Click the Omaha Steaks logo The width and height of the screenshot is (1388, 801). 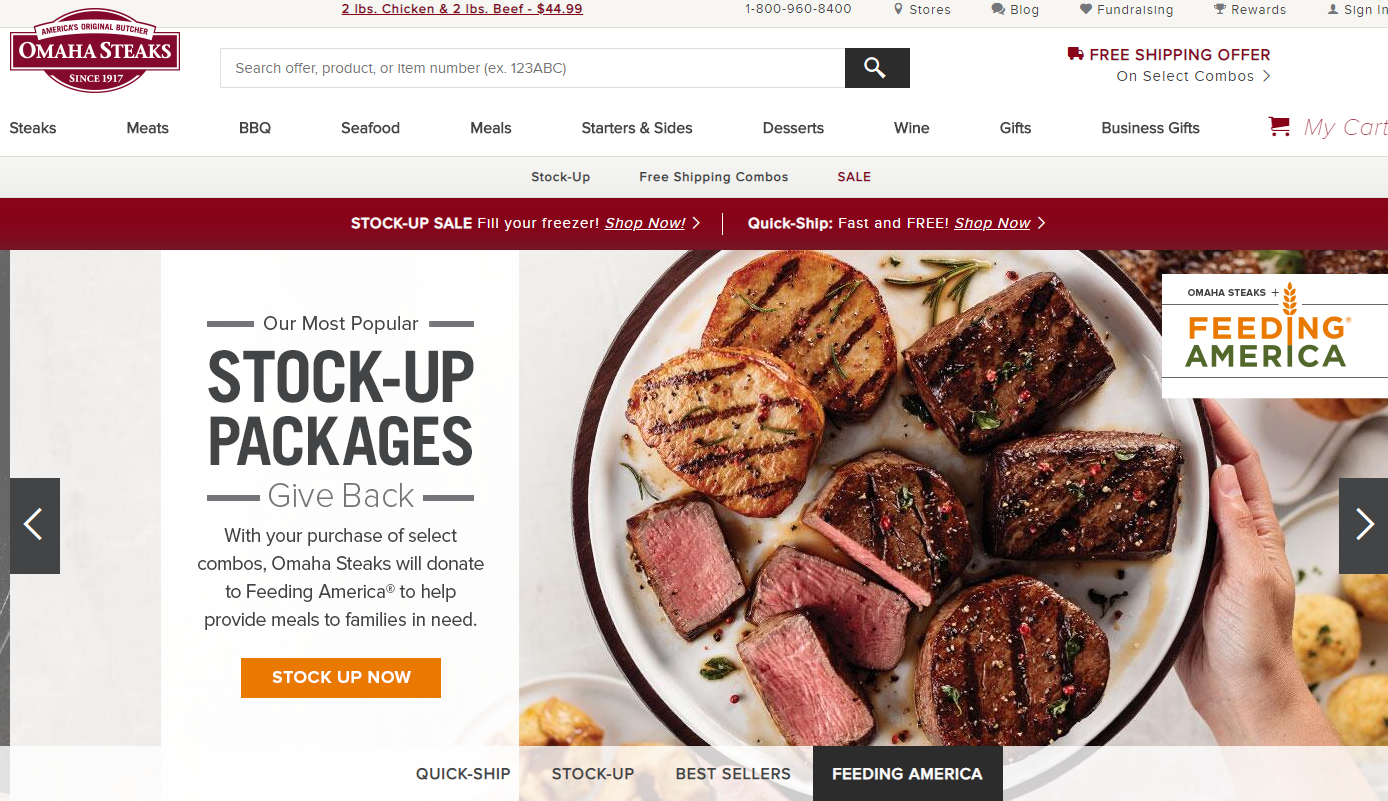[95, 51]
